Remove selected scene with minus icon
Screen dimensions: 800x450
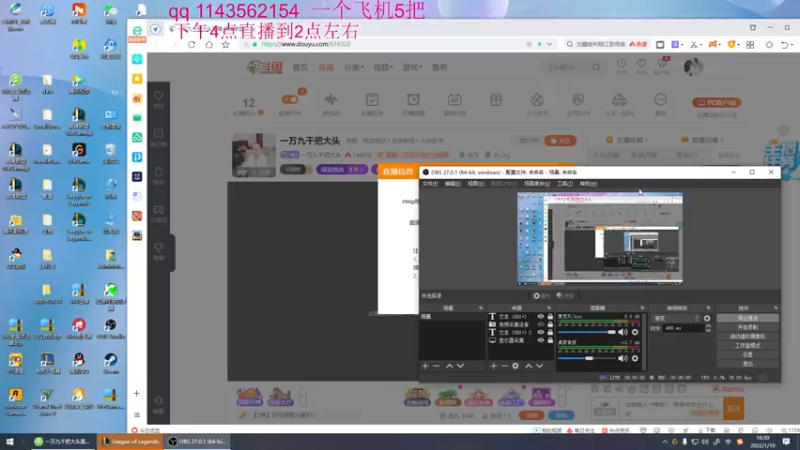tap(436, 366)
